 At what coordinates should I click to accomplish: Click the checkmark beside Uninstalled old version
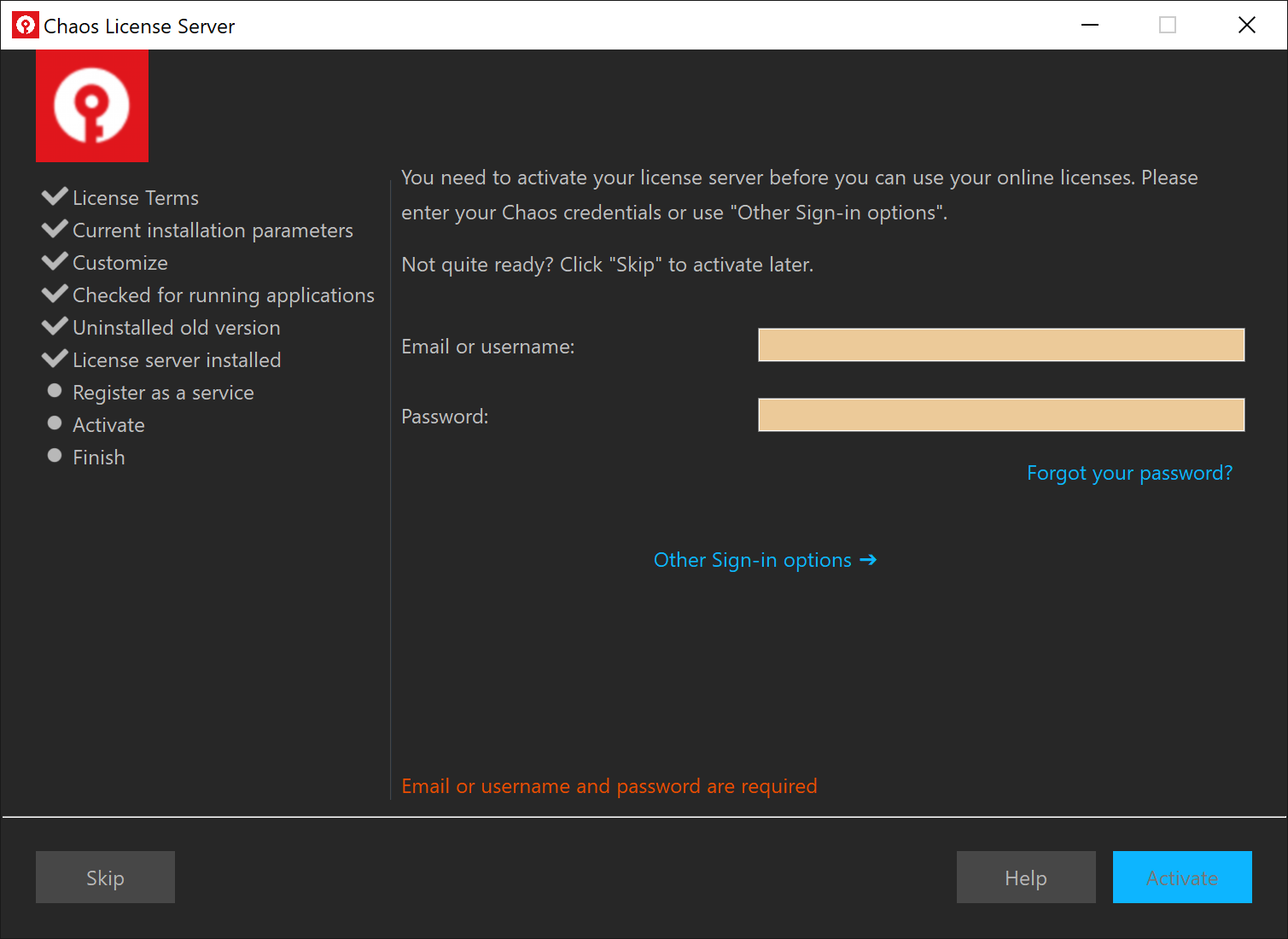point(55,325)
